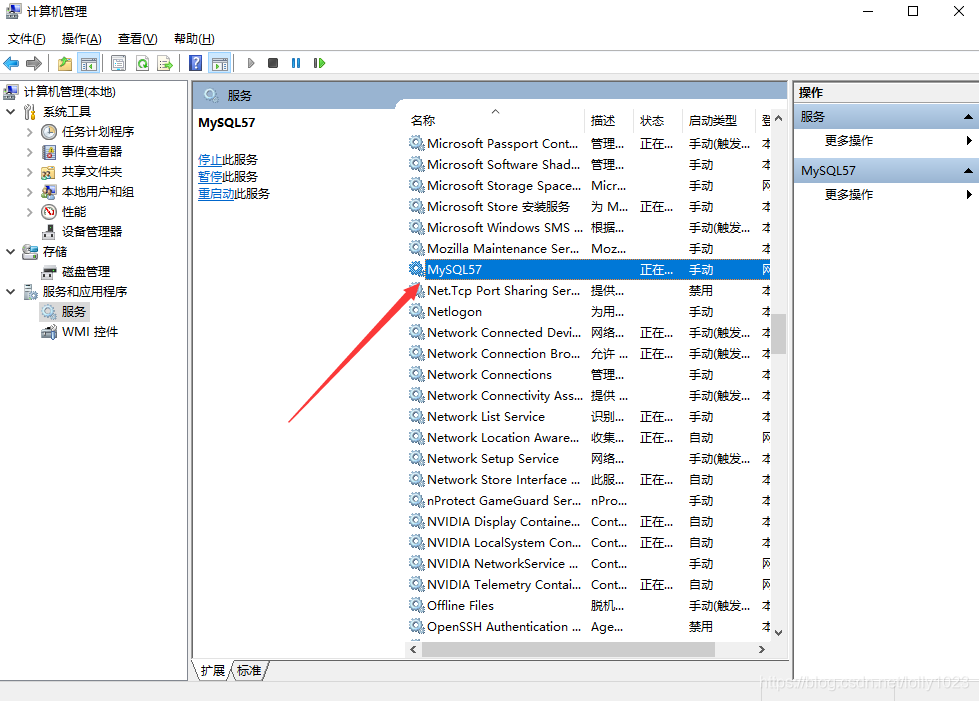Select 共享文件夹 in the tree
This screenshot has height=701, width=979.
coord(92,172)
